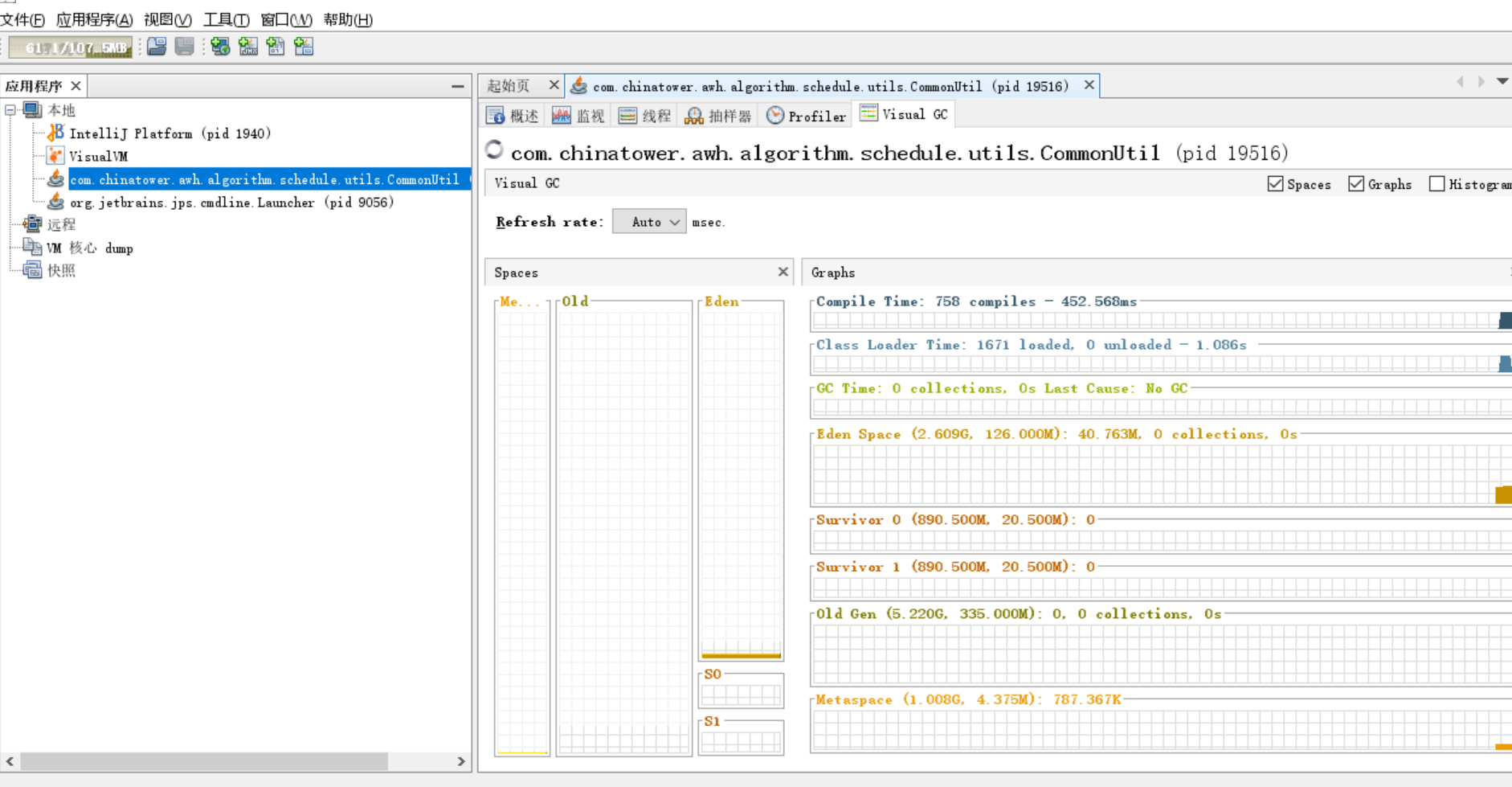
Task: Click the scroll tabs left arrow
Action: (x=1460, y=81)
